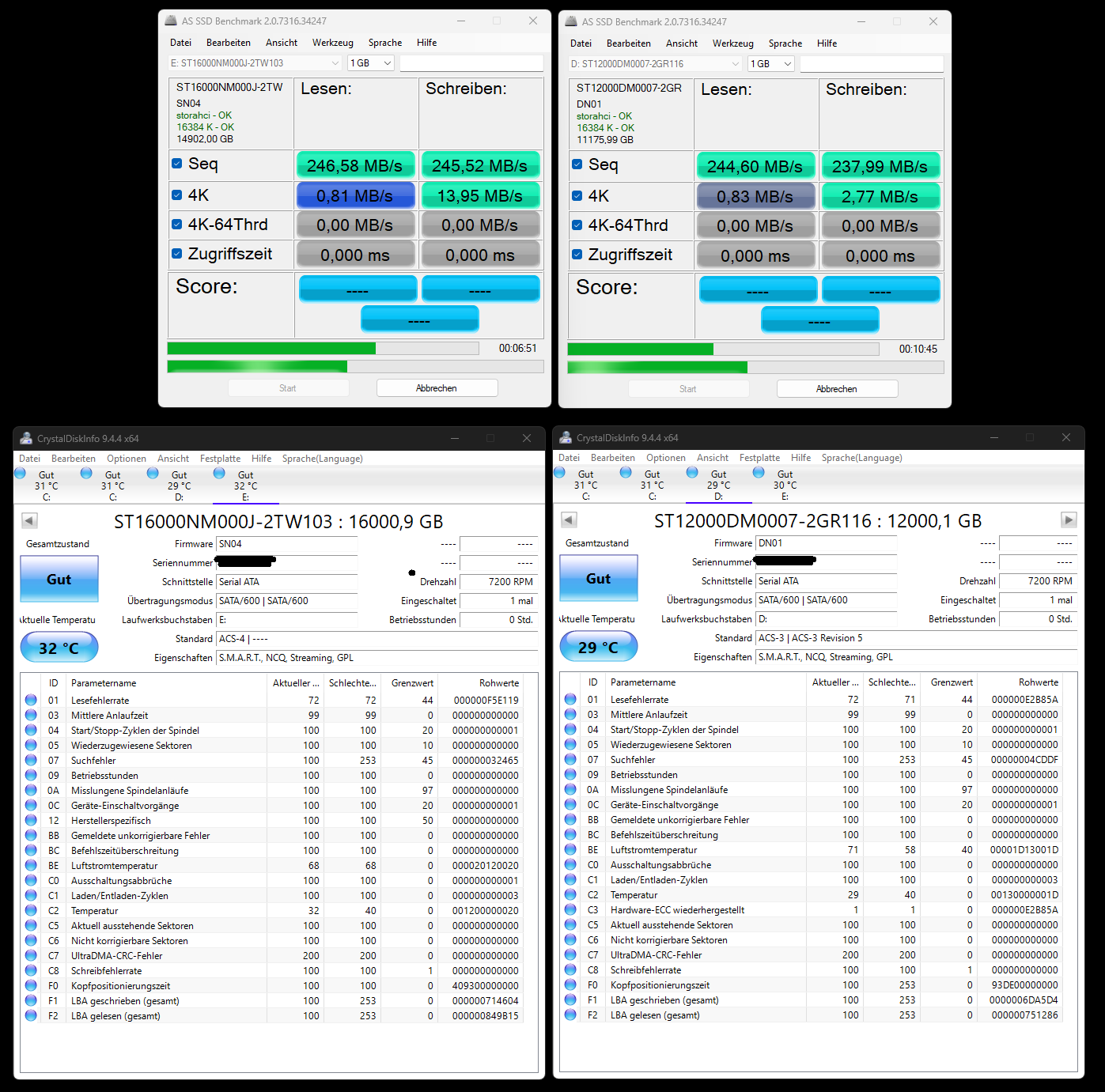Screen dimensions: 1105x1092
Task: Disable the 4K-64Thrd test checkbox
Action: pos(176,224)
